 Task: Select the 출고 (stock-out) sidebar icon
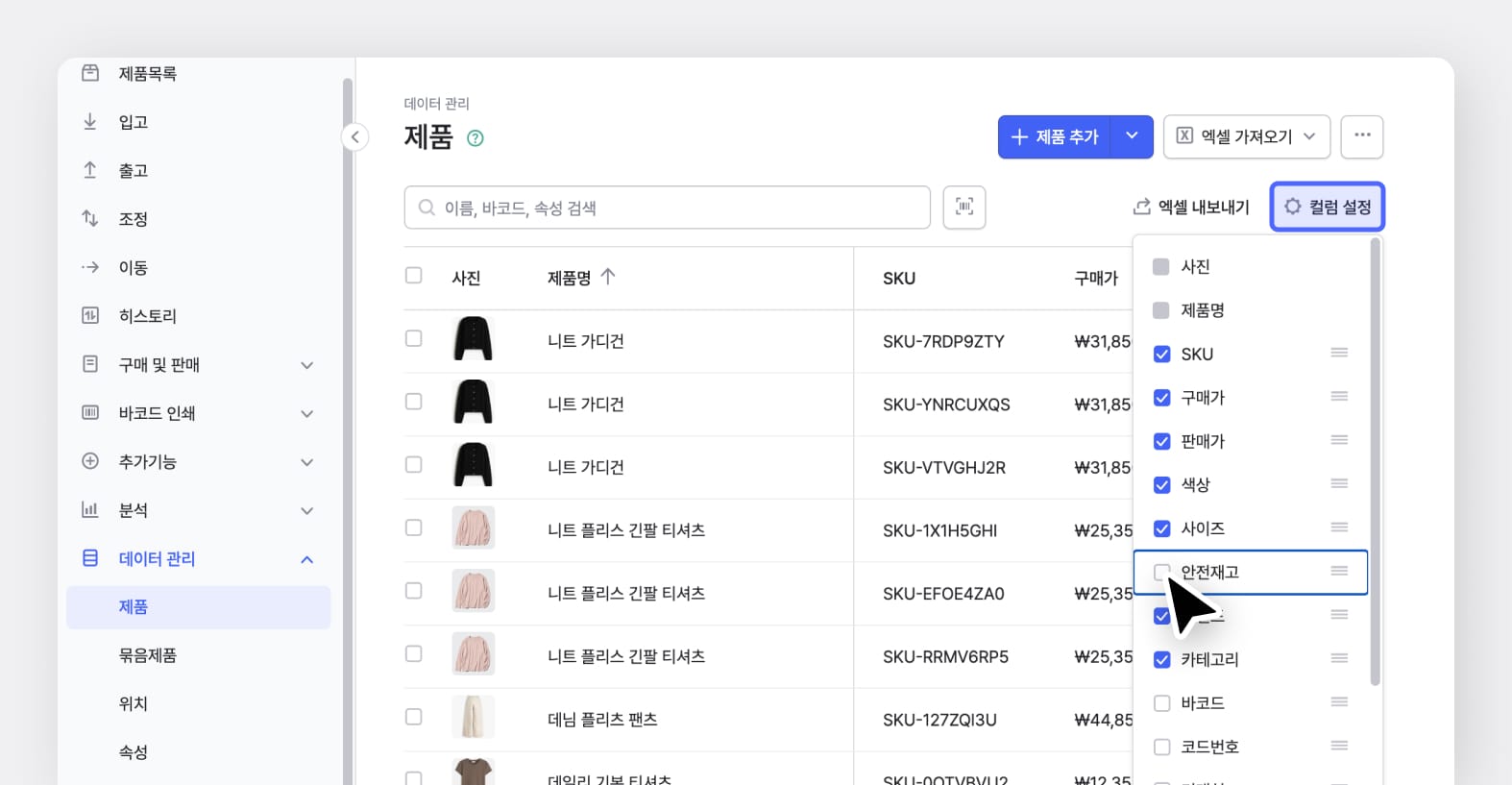(89, 170)
